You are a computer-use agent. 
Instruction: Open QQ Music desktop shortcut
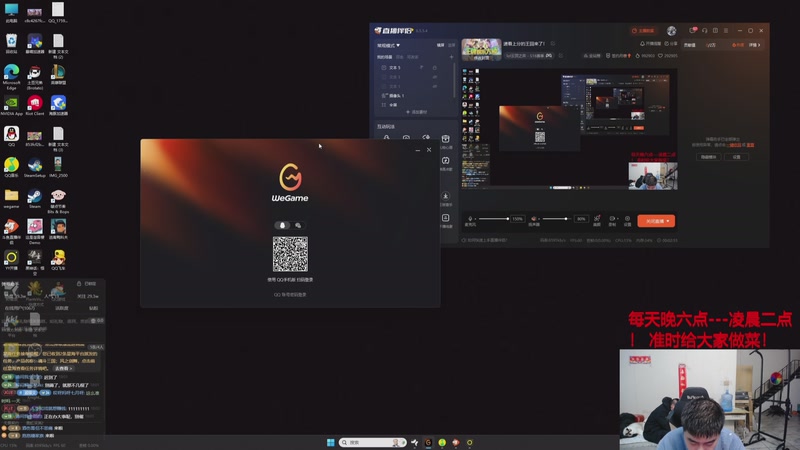(x=11, y=167)
